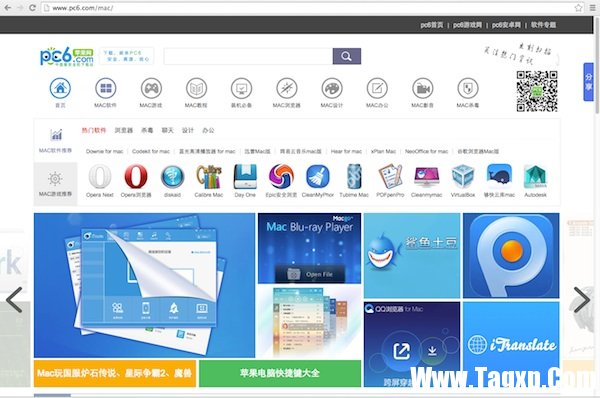Click the VirtualBox cube icon
Screen dimensions: 600x398
click(x=463, y=176)
